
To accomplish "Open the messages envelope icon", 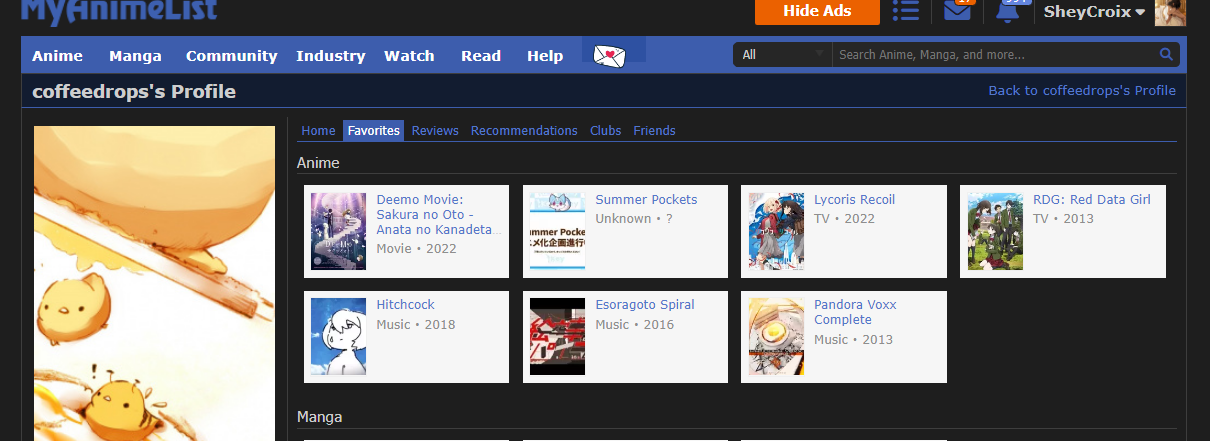I will pos(958,10).
